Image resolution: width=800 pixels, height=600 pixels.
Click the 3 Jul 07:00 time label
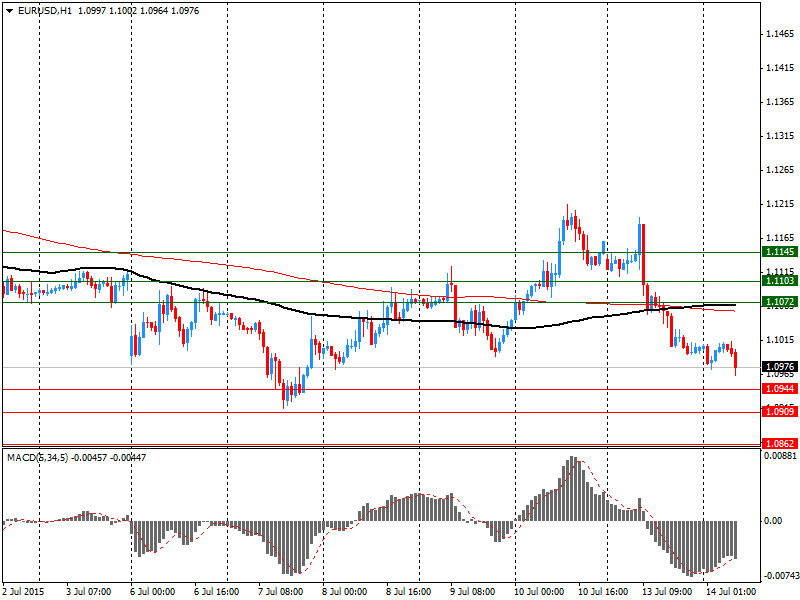[89, 592]
